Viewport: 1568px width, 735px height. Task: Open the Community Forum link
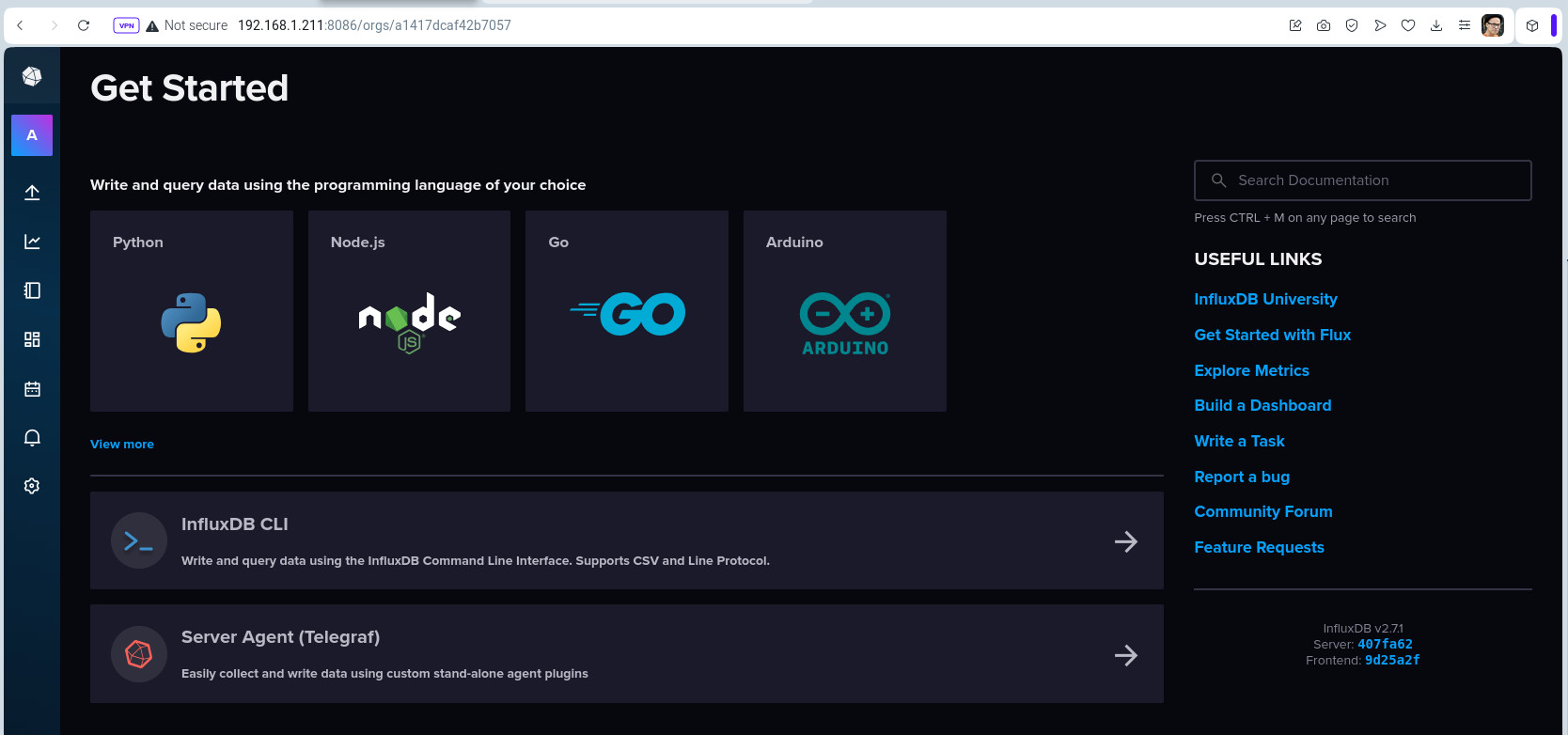[x=1263, y=511]
